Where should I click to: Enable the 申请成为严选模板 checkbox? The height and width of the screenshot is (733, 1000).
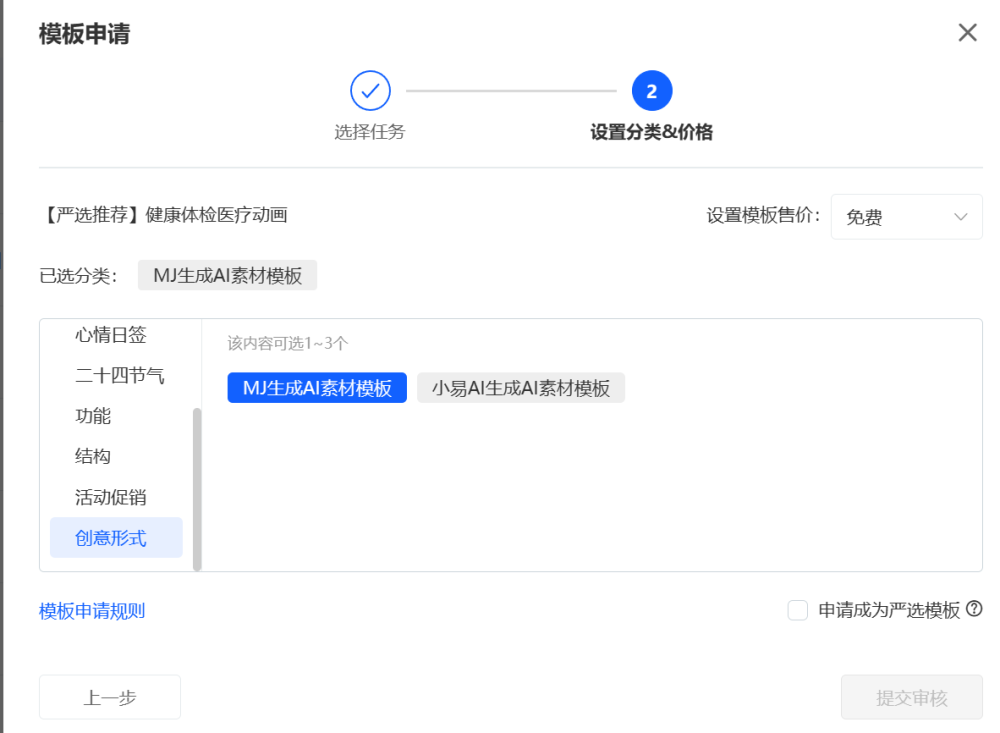(x=797, y=610)
